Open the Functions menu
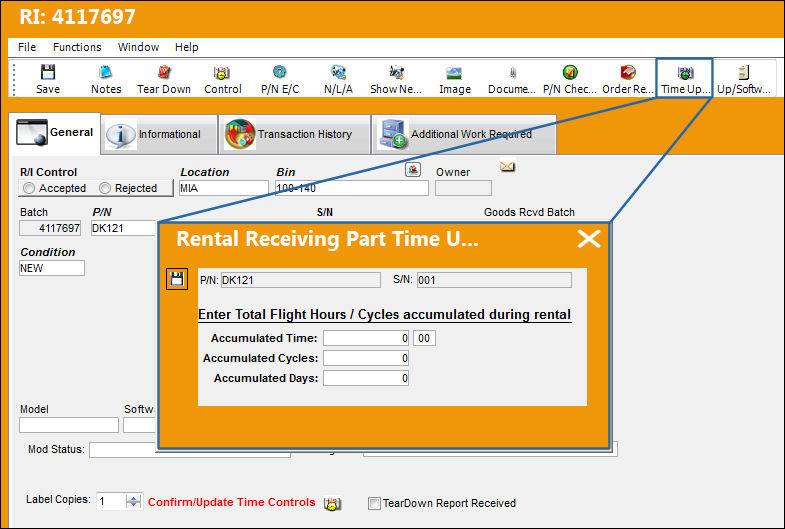 coord(77,47)
